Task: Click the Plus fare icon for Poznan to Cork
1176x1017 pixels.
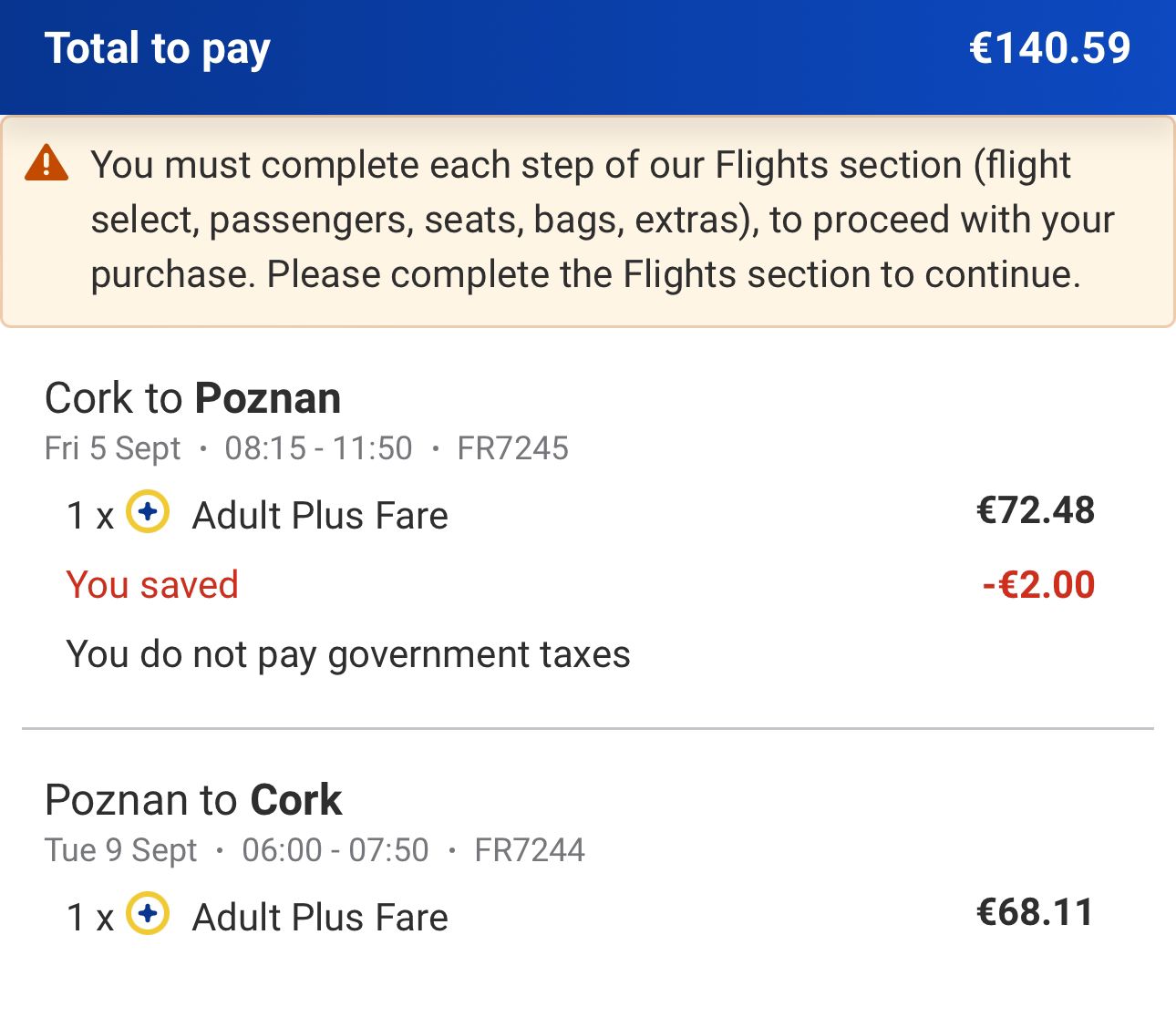Action: (148, 913)
